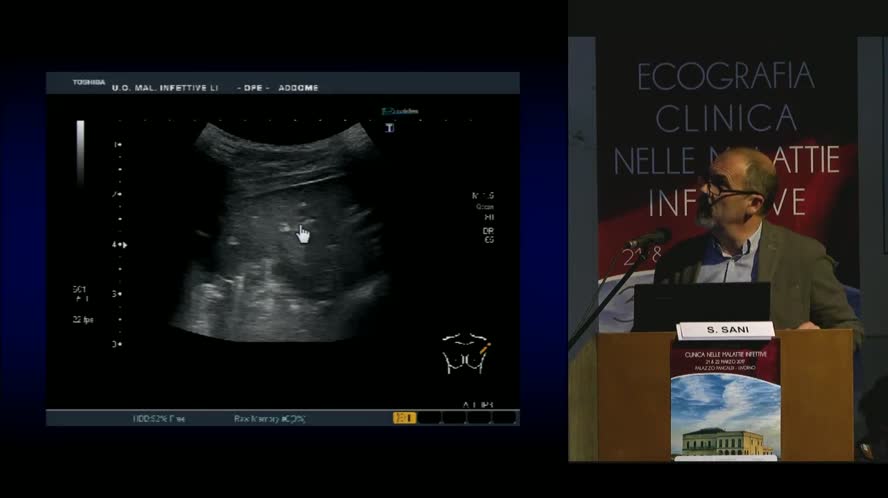Viewport: 888px width, 498px height.
Task: Click the speaker's laptop on podium
Action: pyautogui.click(x=702, y=305)
